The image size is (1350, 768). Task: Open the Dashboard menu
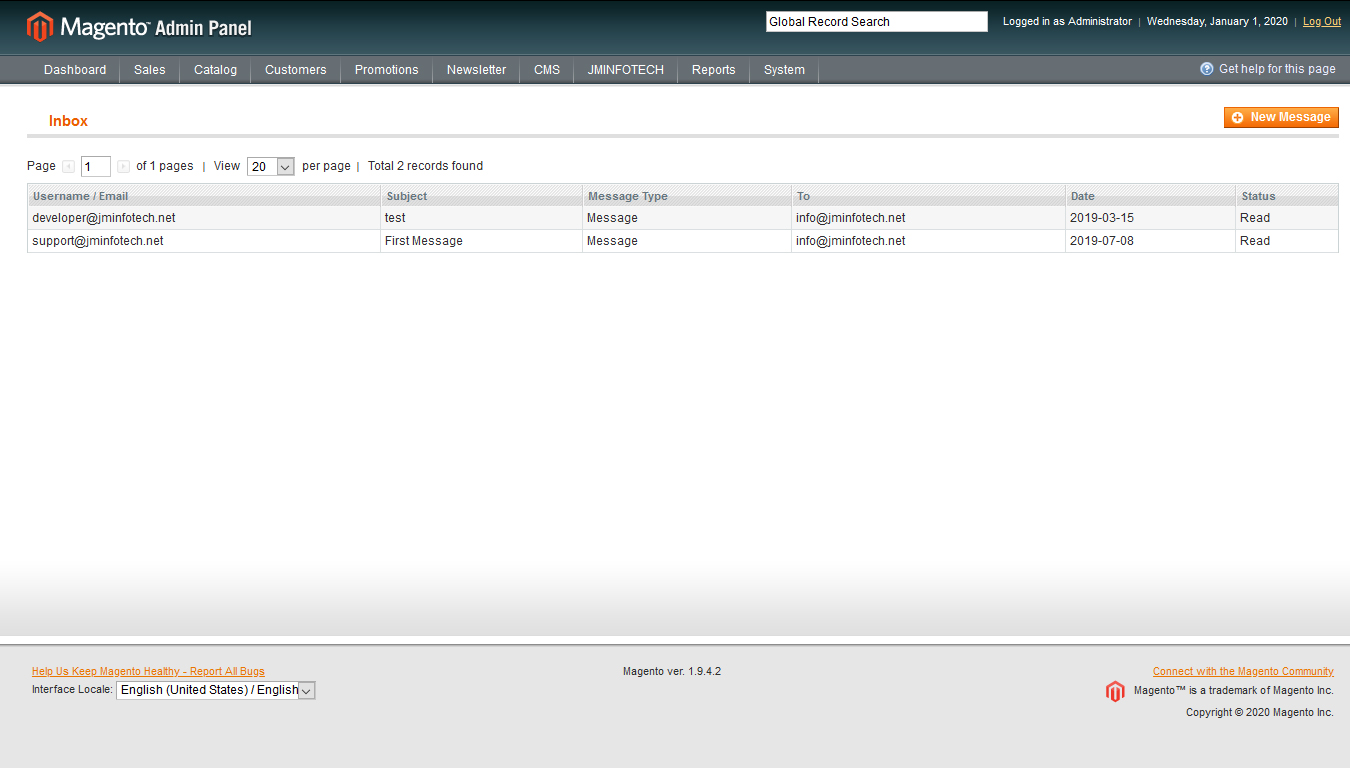coord(75,70)
